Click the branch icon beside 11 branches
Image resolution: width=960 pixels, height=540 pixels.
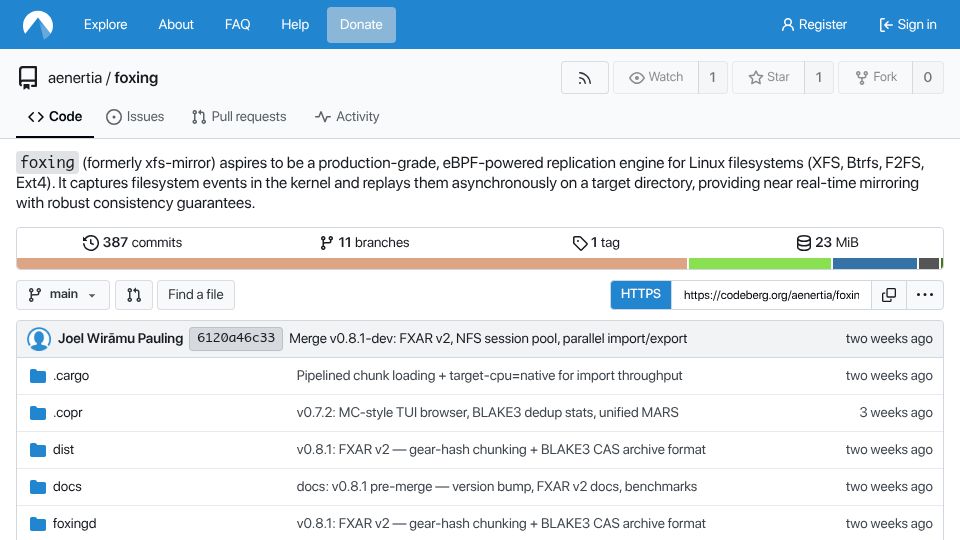[x=326, y=243]
